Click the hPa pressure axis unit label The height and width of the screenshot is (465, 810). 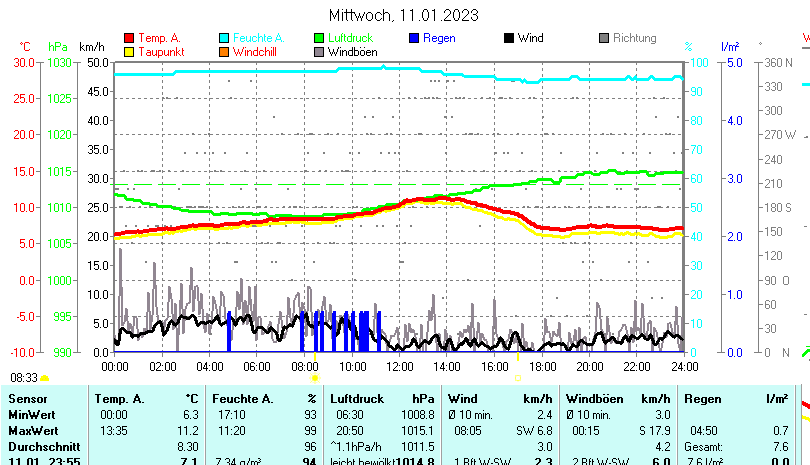59,46
